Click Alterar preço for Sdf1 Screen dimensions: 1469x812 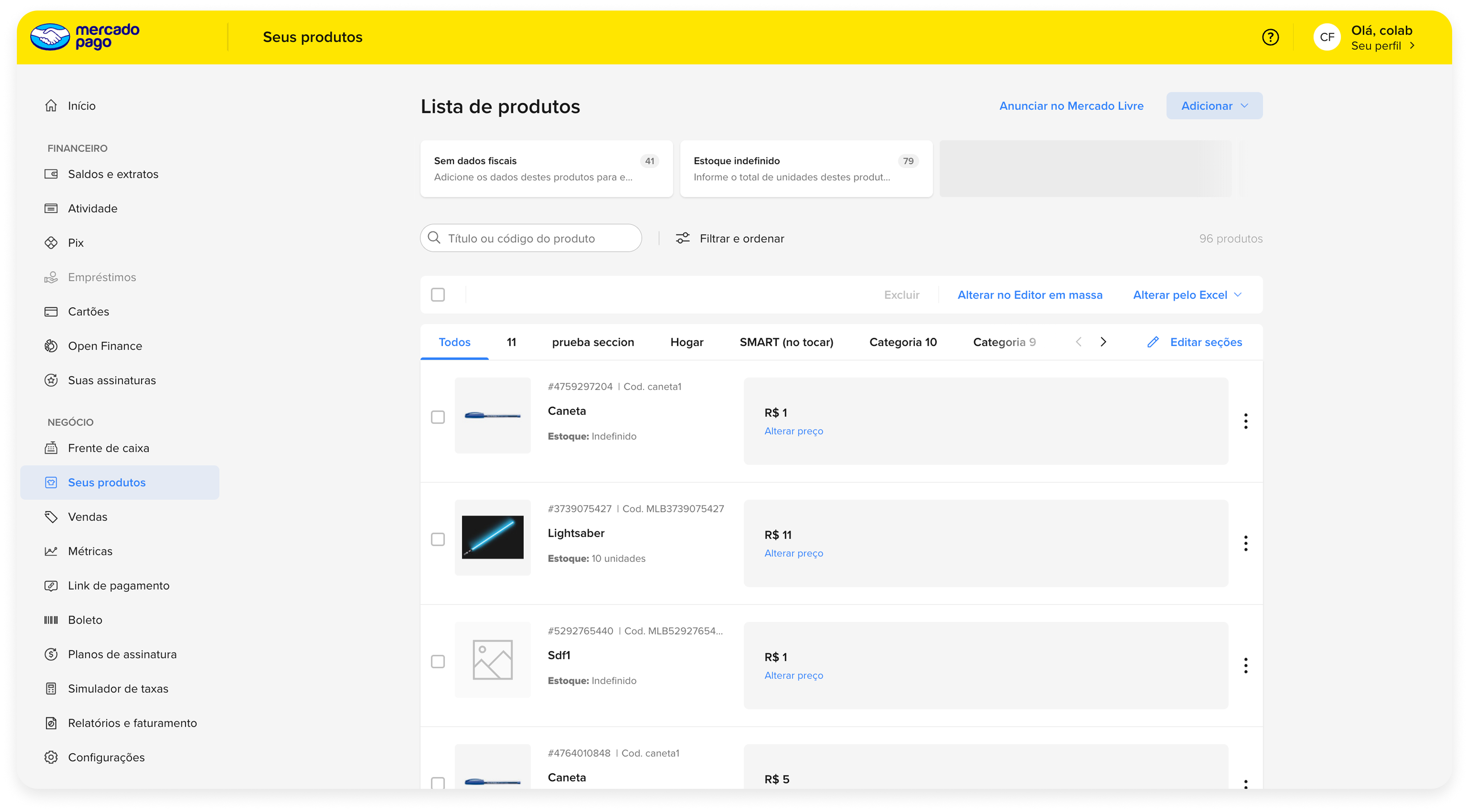793,675
